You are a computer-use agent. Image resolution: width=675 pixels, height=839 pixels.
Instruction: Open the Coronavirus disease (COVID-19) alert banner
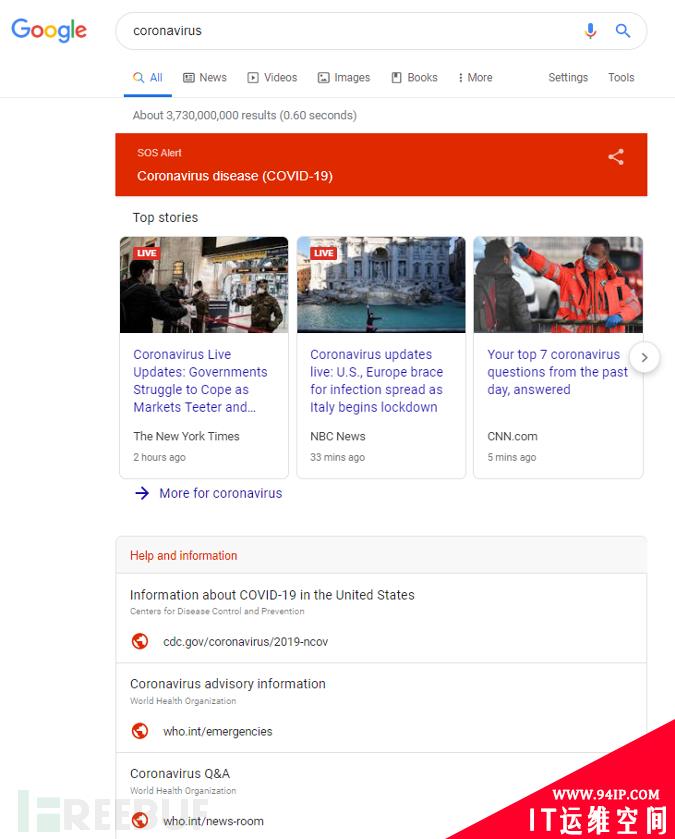pyautogui.click(x=381, y=164)
